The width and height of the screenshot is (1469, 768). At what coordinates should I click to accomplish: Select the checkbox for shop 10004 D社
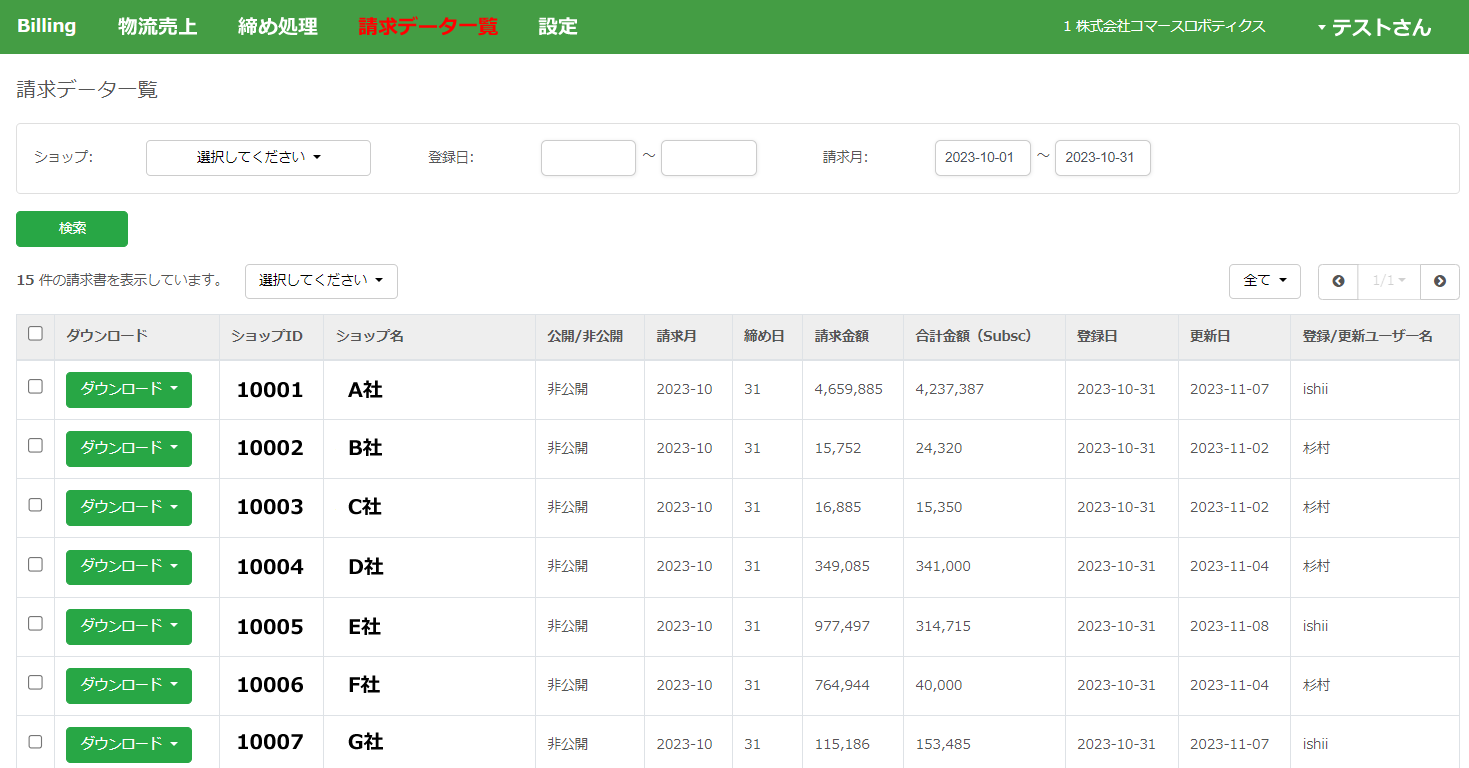point(36,564)
